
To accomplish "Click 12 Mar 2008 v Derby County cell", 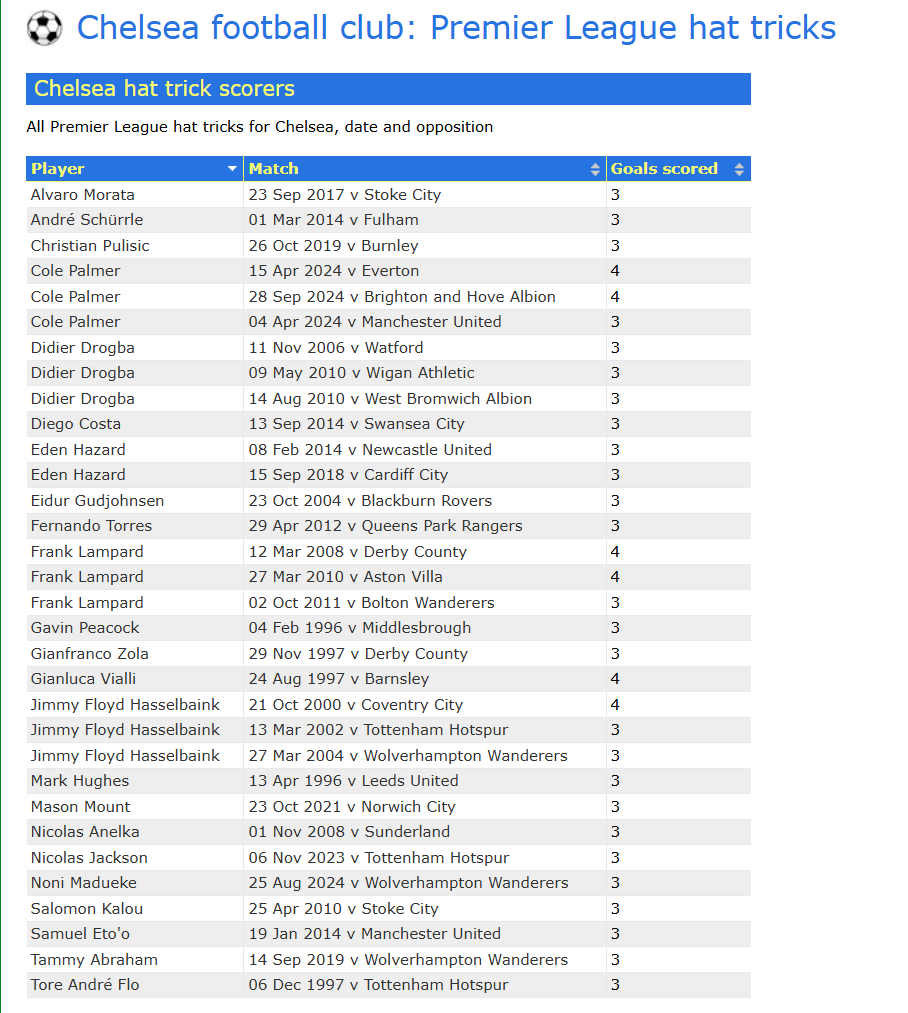I will (425, 552).
